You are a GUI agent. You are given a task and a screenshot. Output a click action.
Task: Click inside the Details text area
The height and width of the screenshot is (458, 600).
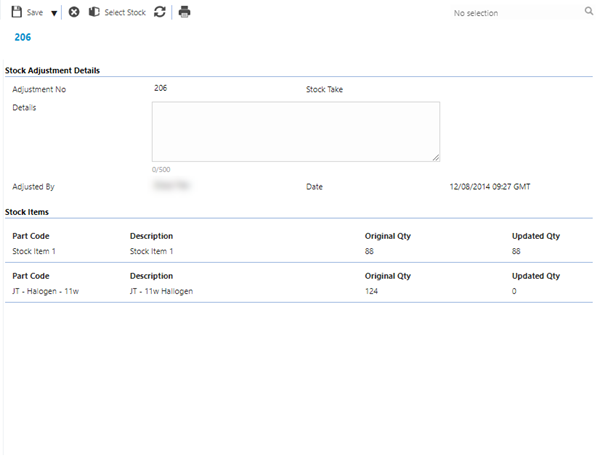pyautogui.click(x=295, y=131)
